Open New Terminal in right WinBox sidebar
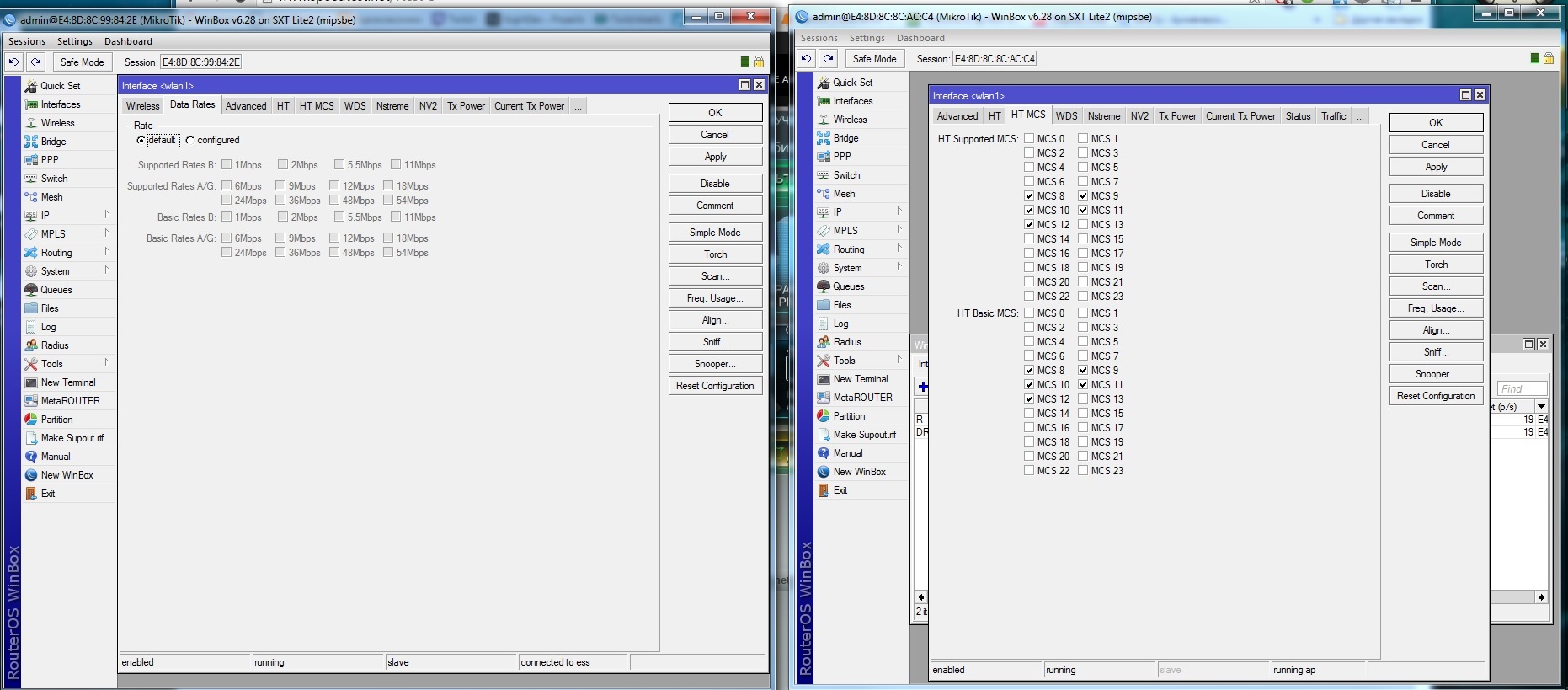Image resolution: width=1568 pixels, height=690 pixels. coord(861,379)
